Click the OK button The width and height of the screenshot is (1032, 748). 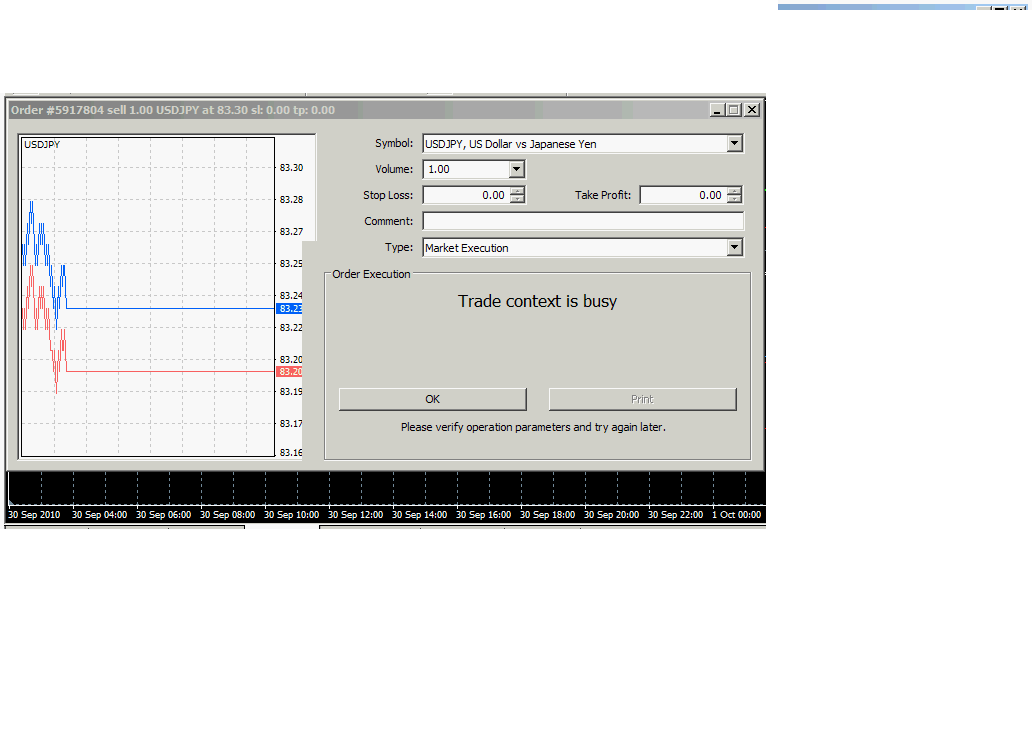coord(432,399)
